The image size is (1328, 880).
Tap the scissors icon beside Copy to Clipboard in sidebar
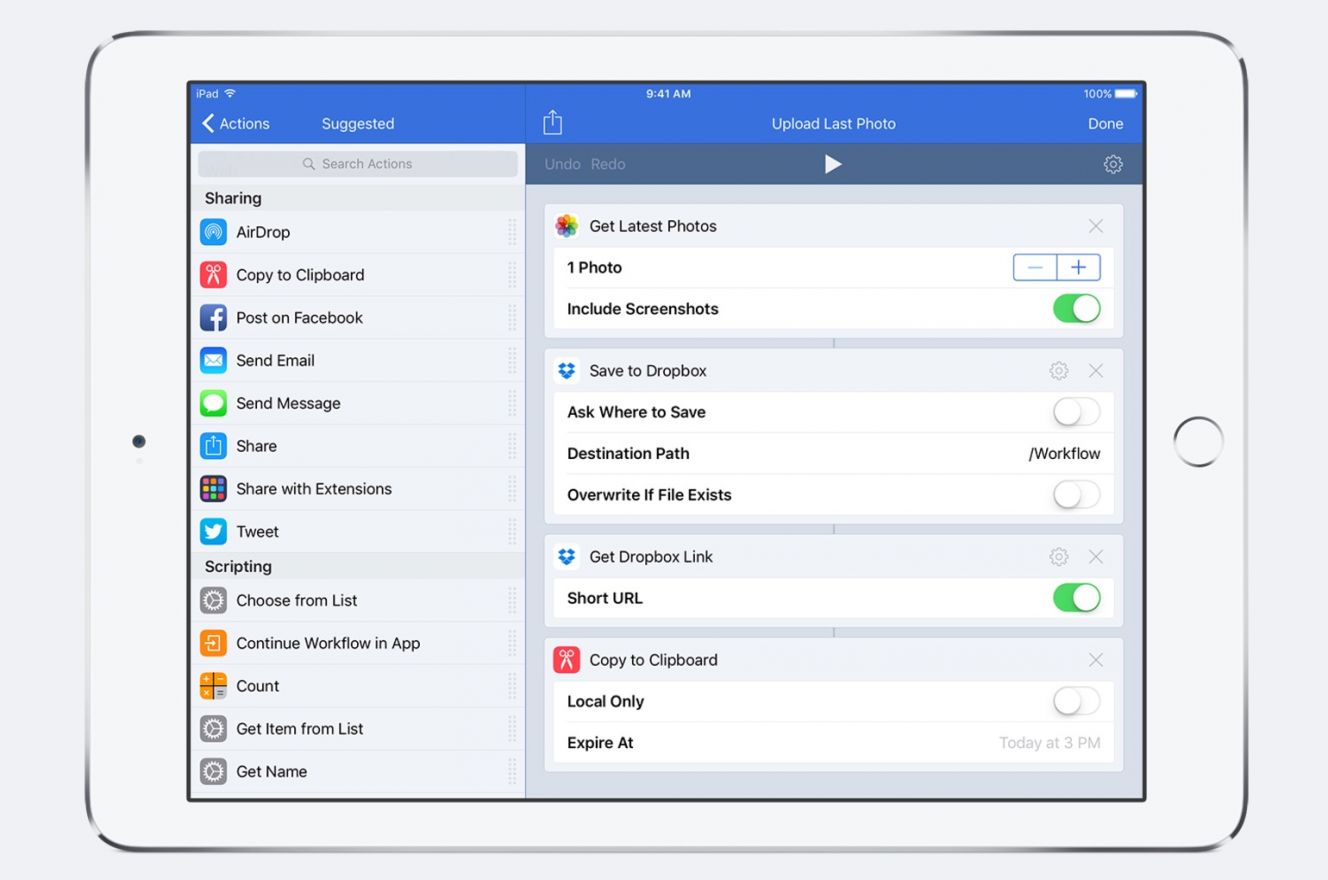pyautogui.click(x=213, y=275)
